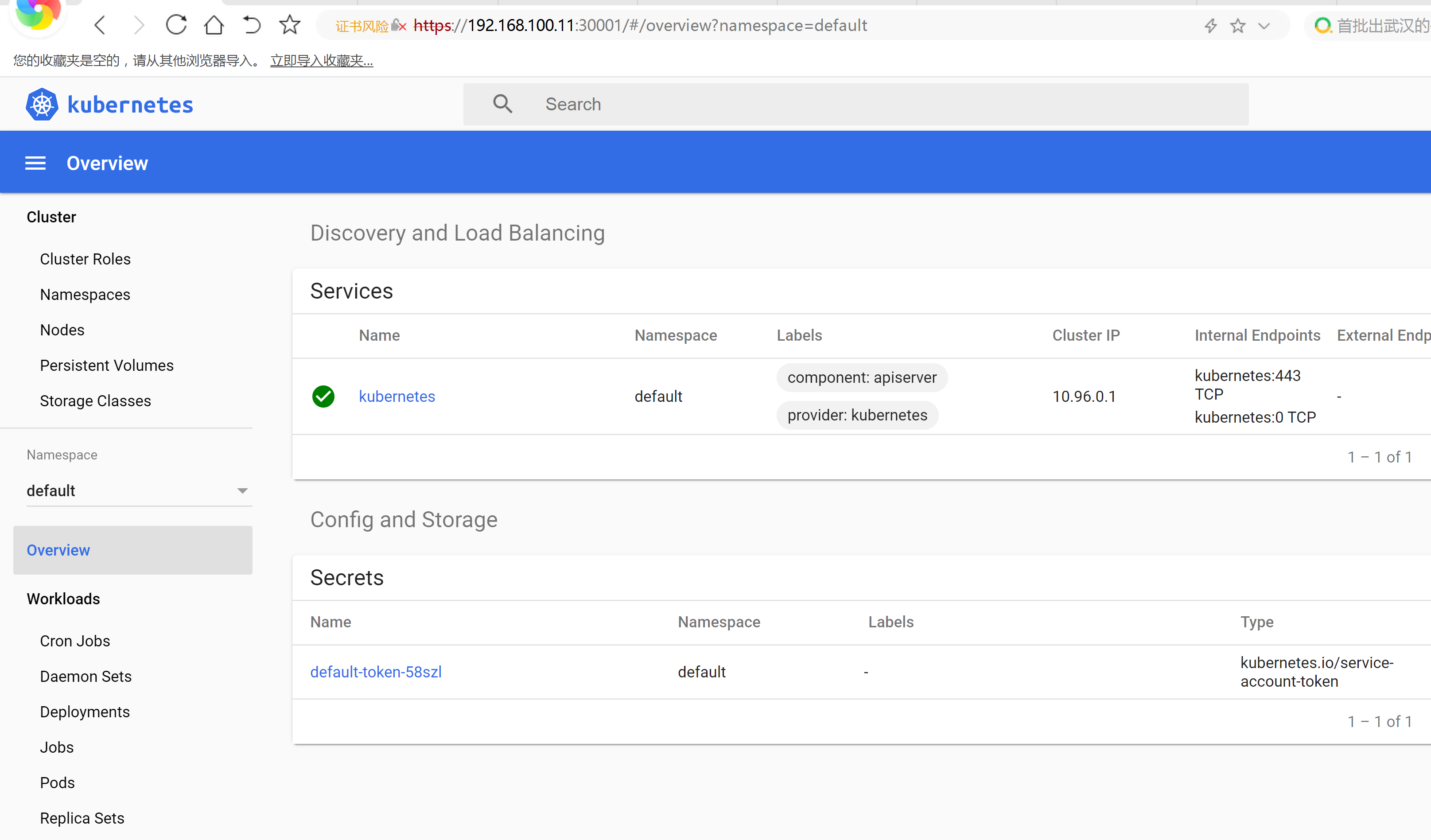Click the Overview title in blue bar

click(x=107, y=163)
